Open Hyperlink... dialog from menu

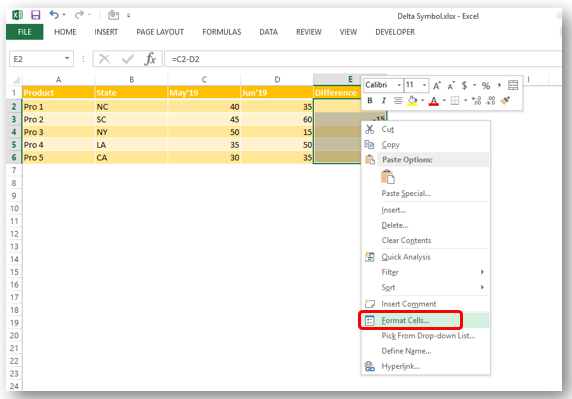click(425, 366)
